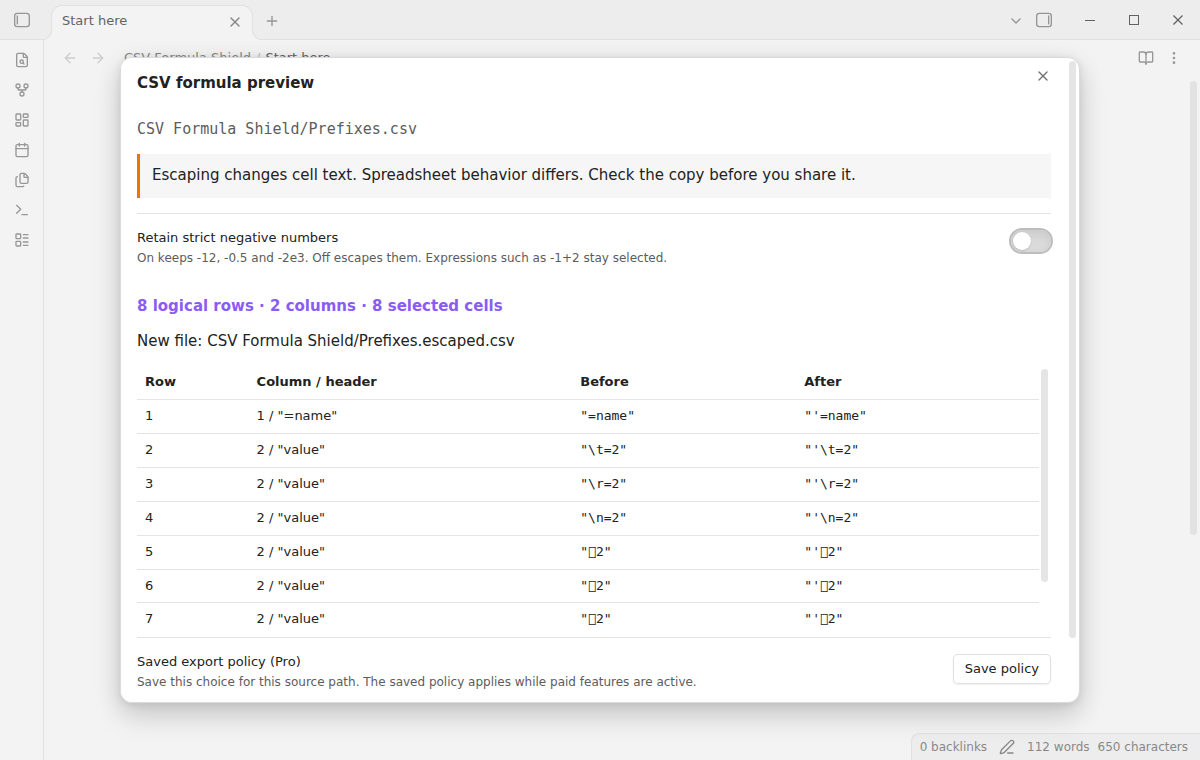Click the After cell "'\t=2"
The height and width of the screenshot is (760, 1200).
tap(832, 450)
